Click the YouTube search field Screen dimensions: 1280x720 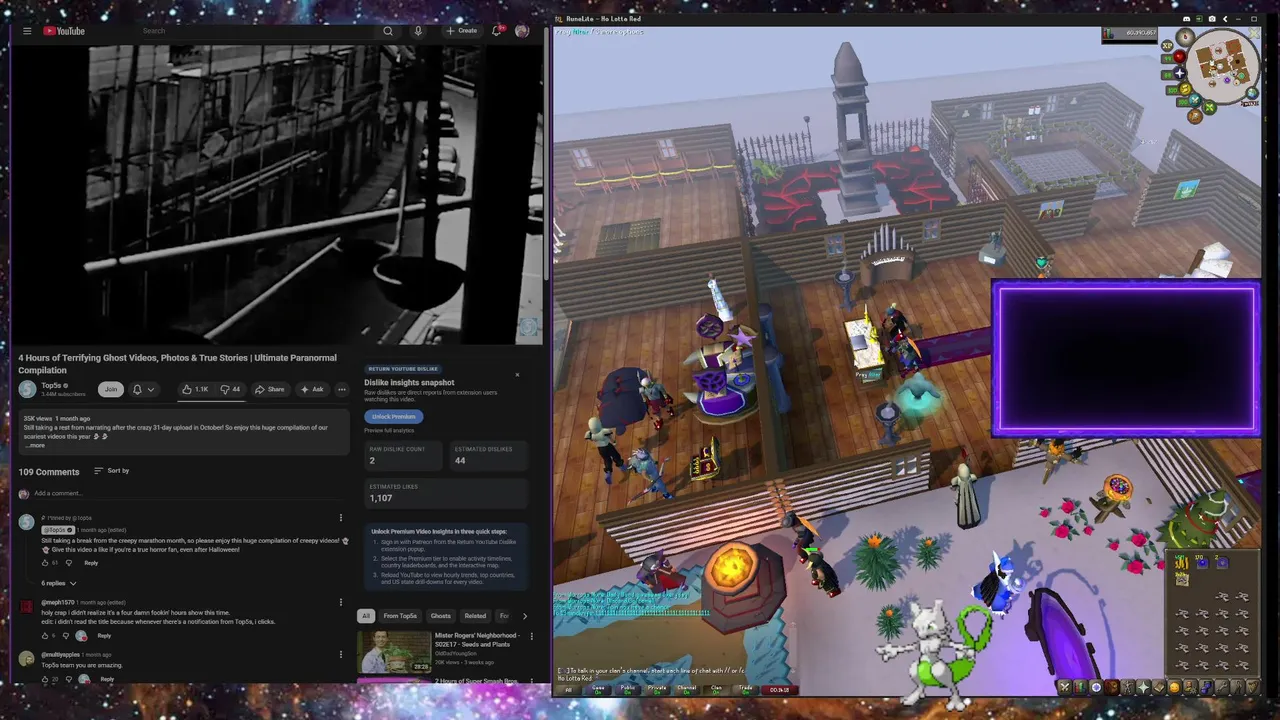258,31
